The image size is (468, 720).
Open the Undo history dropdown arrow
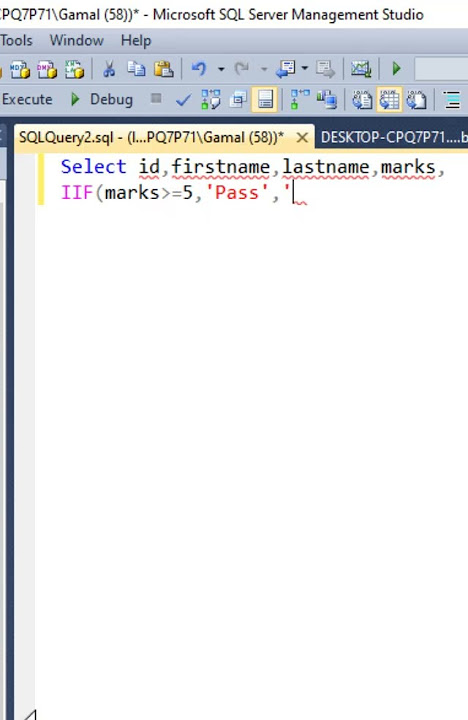point(221,69)
